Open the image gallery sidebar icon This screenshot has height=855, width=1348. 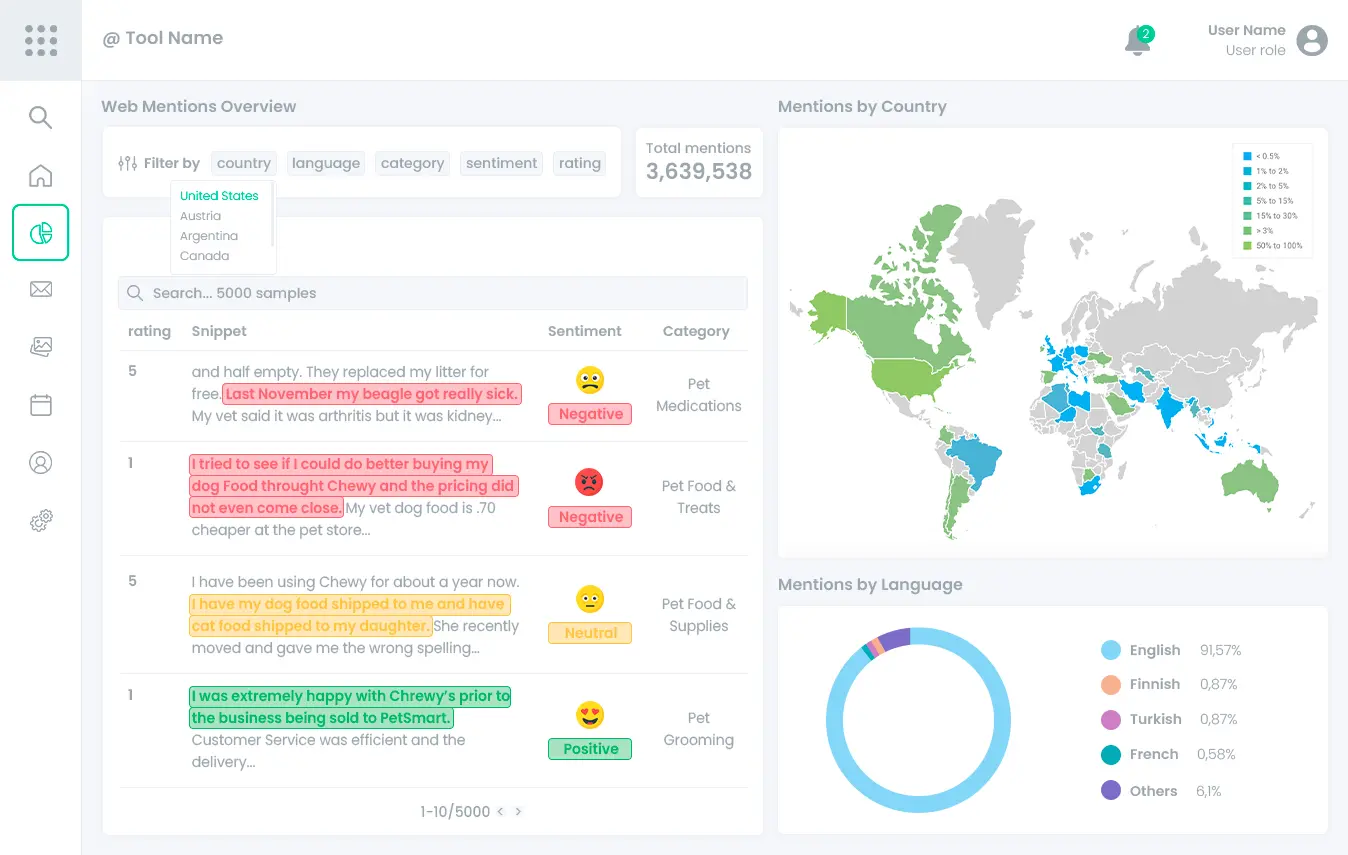40,347
